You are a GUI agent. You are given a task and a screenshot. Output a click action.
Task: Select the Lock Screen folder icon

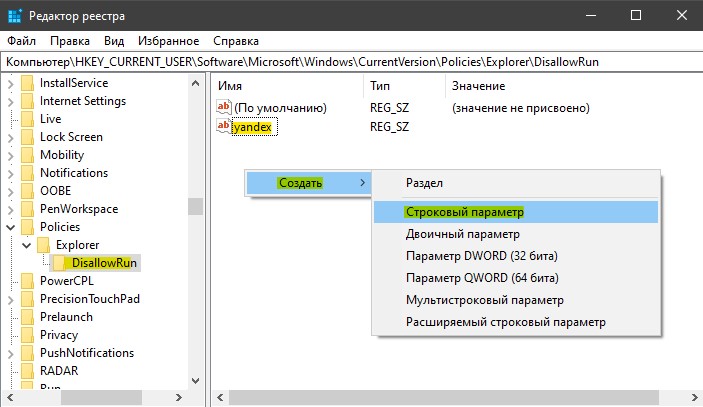pyautogui.click(x=27, y=137)
